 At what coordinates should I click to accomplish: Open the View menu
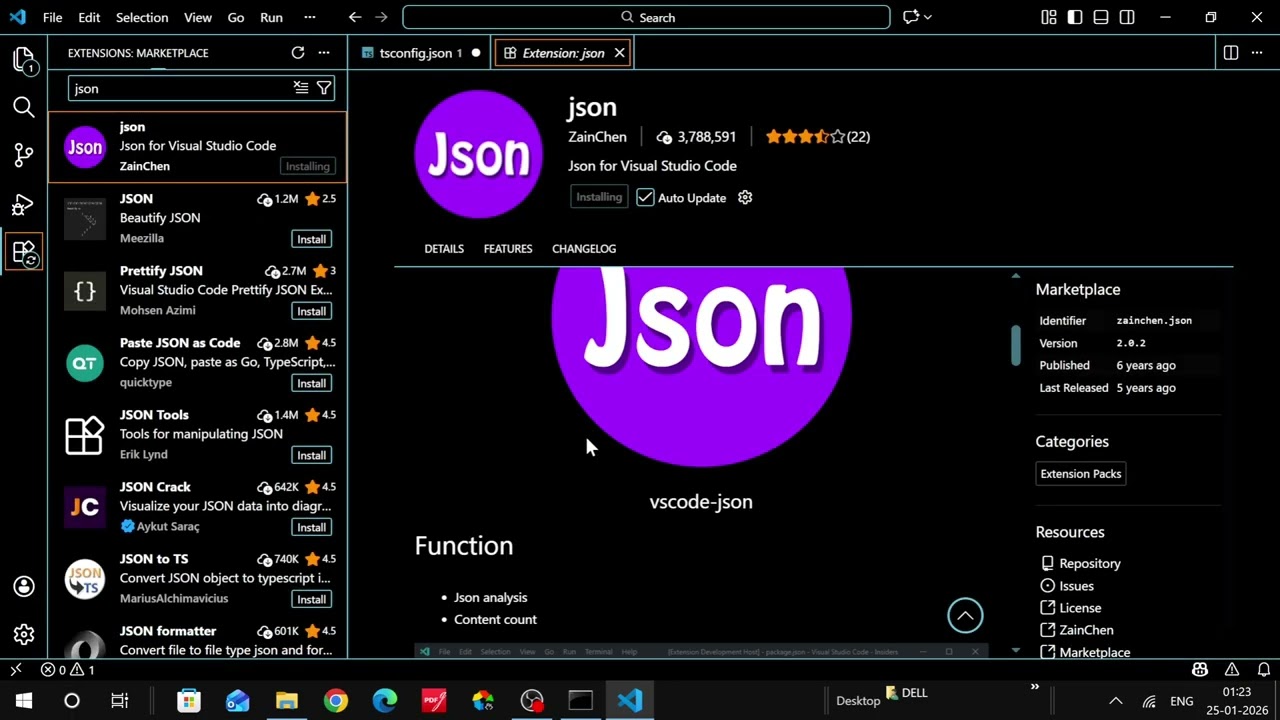[x=198, y=17]
